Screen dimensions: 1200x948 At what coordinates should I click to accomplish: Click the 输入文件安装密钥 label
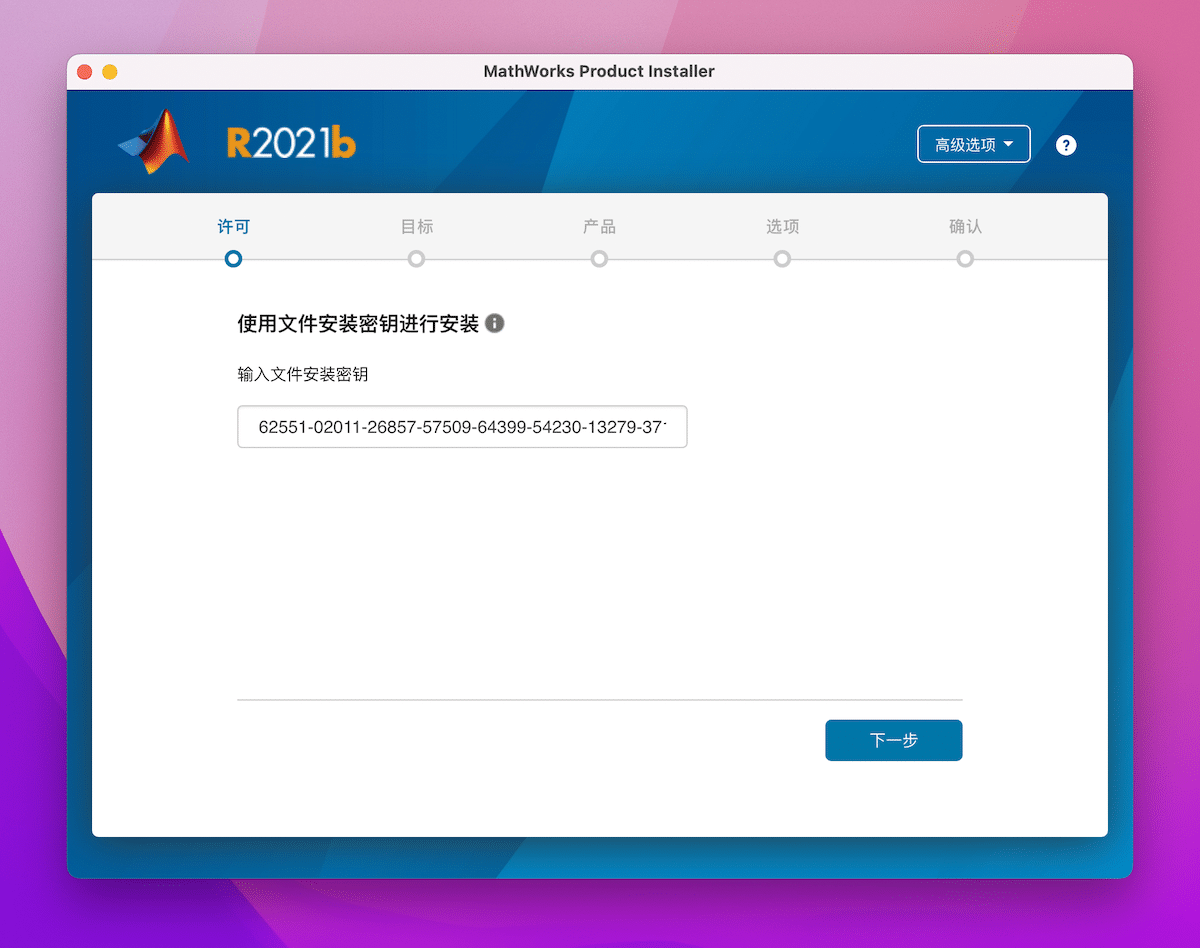[303, 375]
